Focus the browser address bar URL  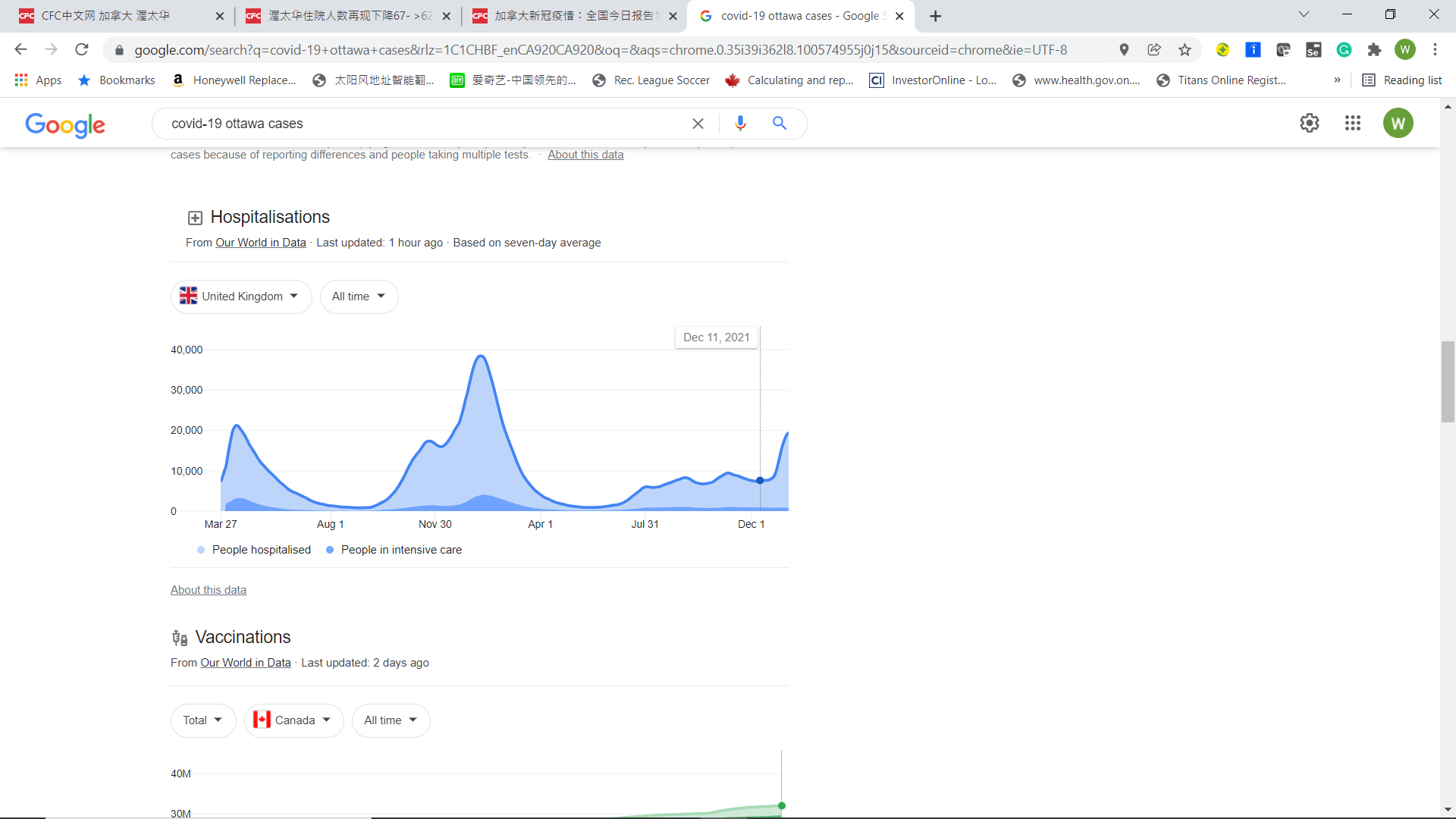click(x=601, y=50)
